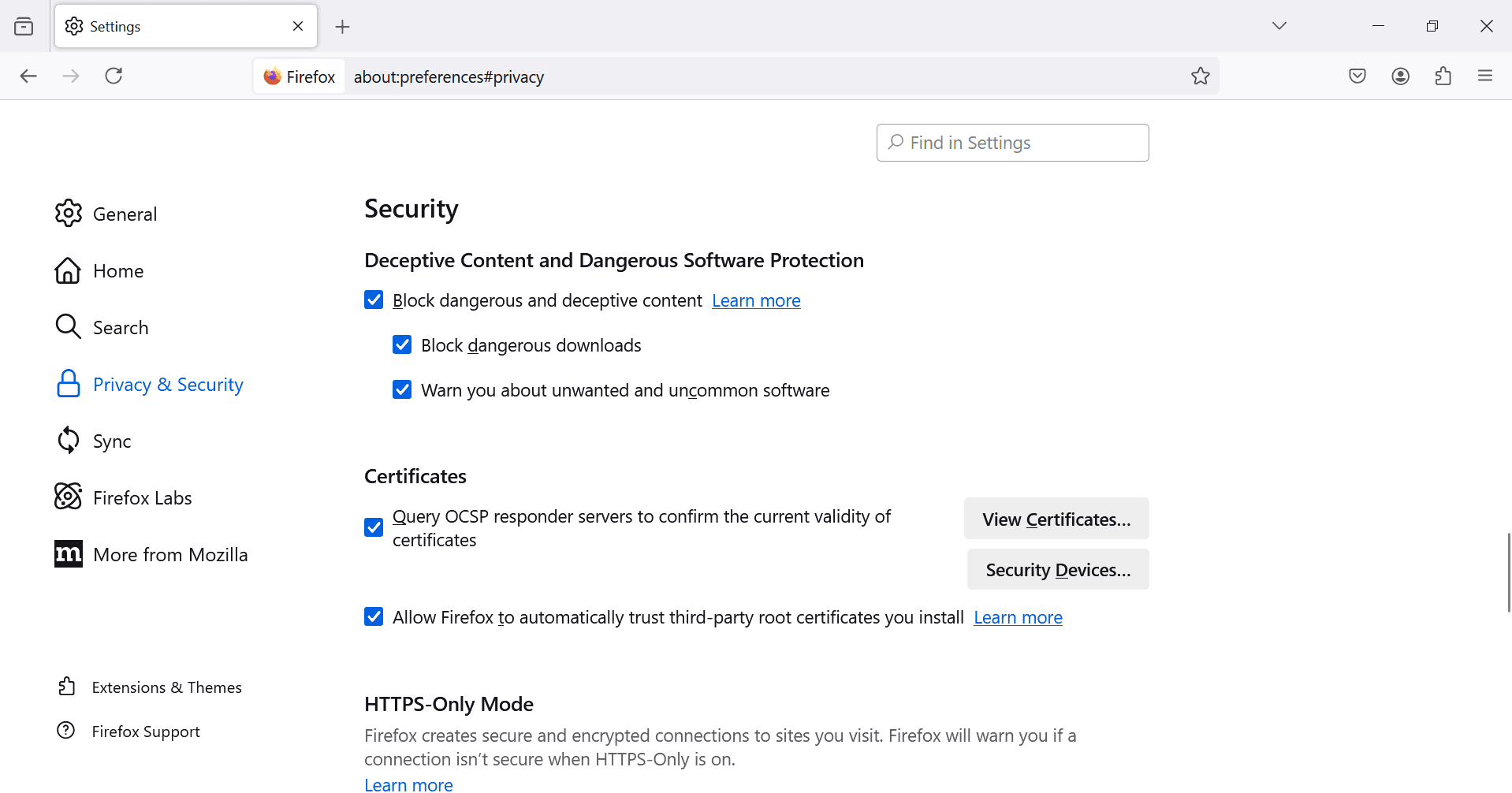This screenshot has height=793, width=1512.
Task: Open the Firefox View icon
Action: [24, 27]
